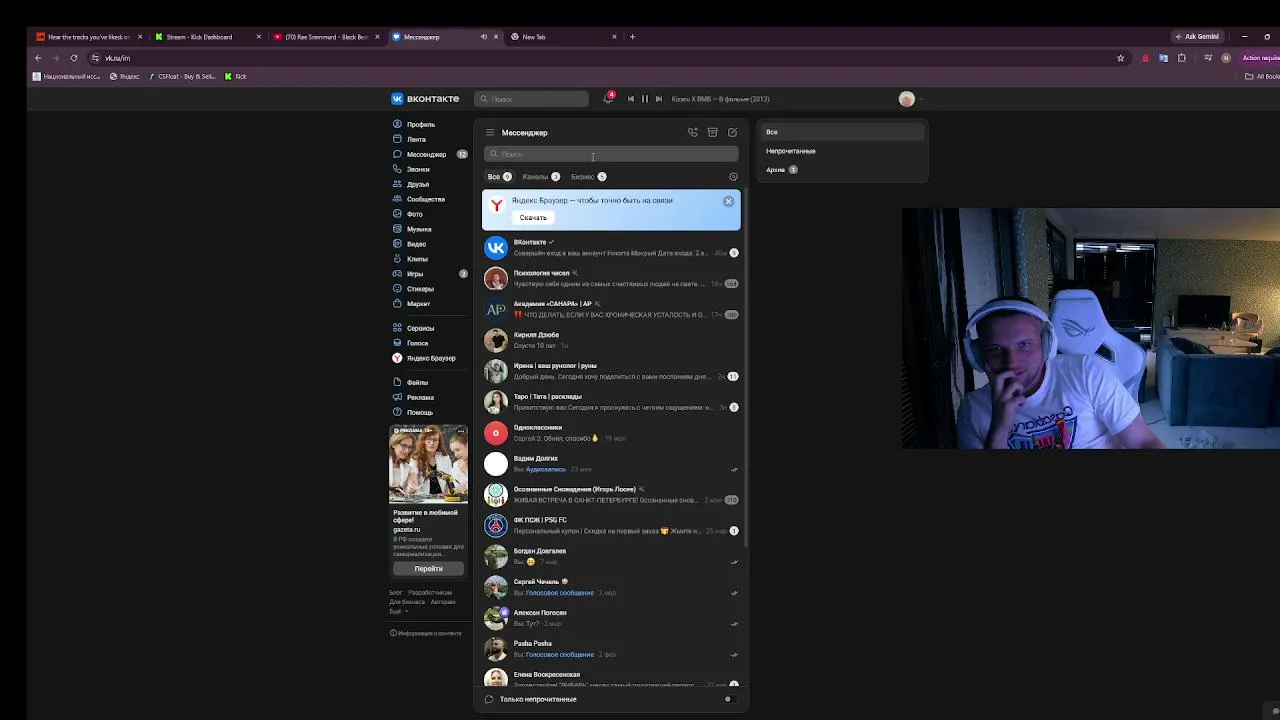Open Блог footer link

click(395, 593)
